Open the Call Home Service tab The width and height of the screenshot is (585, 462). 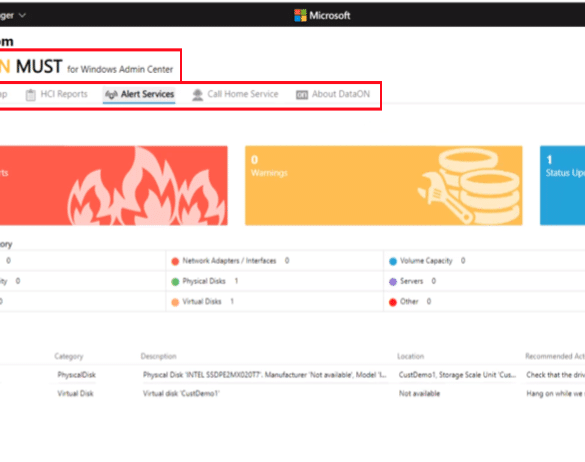(x=235, y=94)
